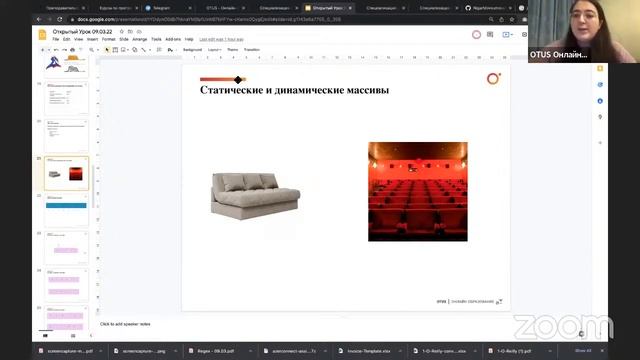
Task: Click the input tools icon in the toolbar
Action: [170, 50]
